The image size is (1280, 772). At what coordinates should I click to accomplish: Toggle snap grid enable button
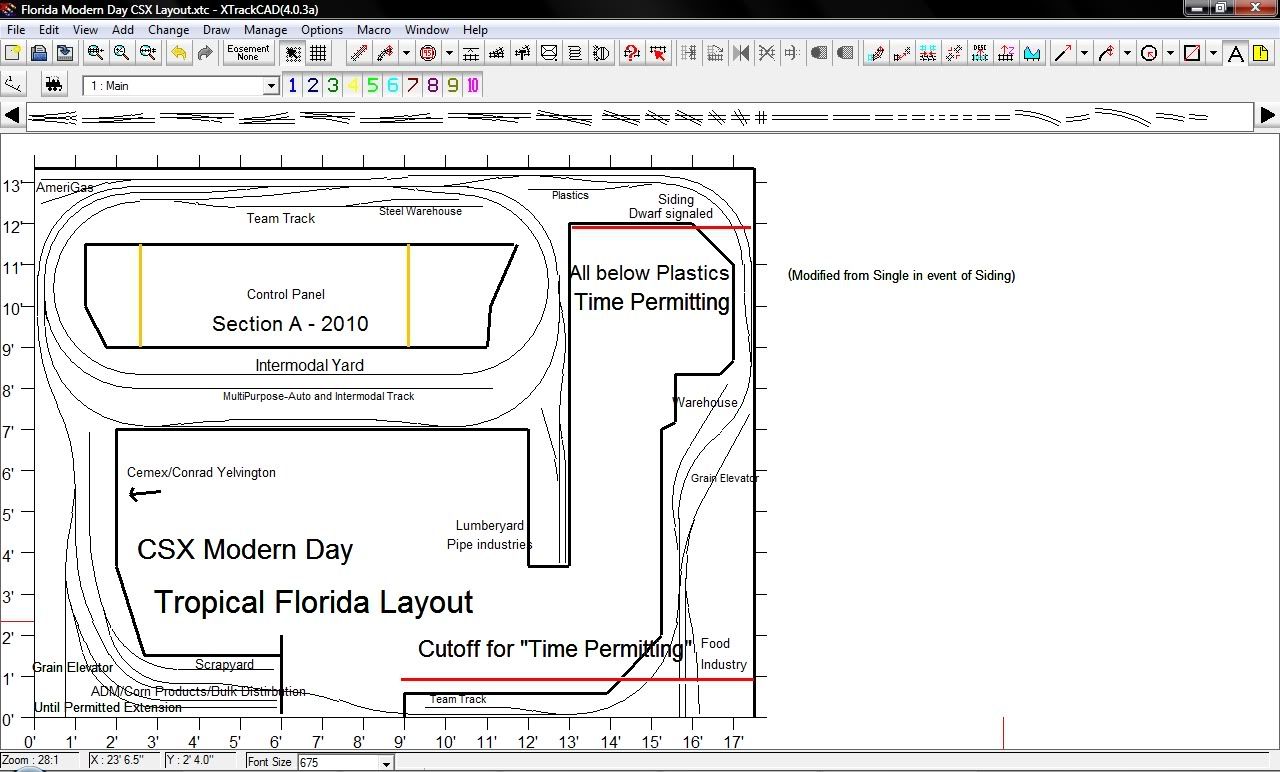pyautogui.click(x=293, y=53)
